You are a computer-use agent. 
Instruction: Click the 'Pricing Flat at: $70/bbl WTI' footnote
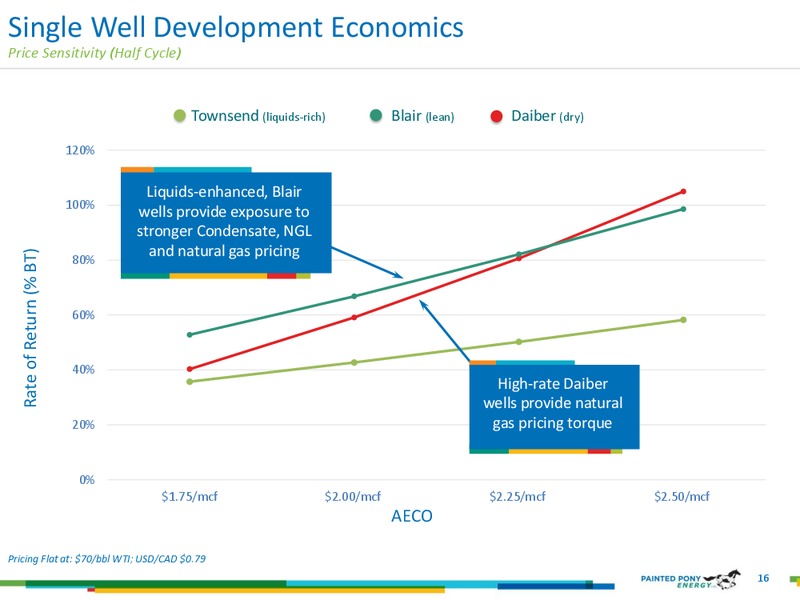click(107, 559)
